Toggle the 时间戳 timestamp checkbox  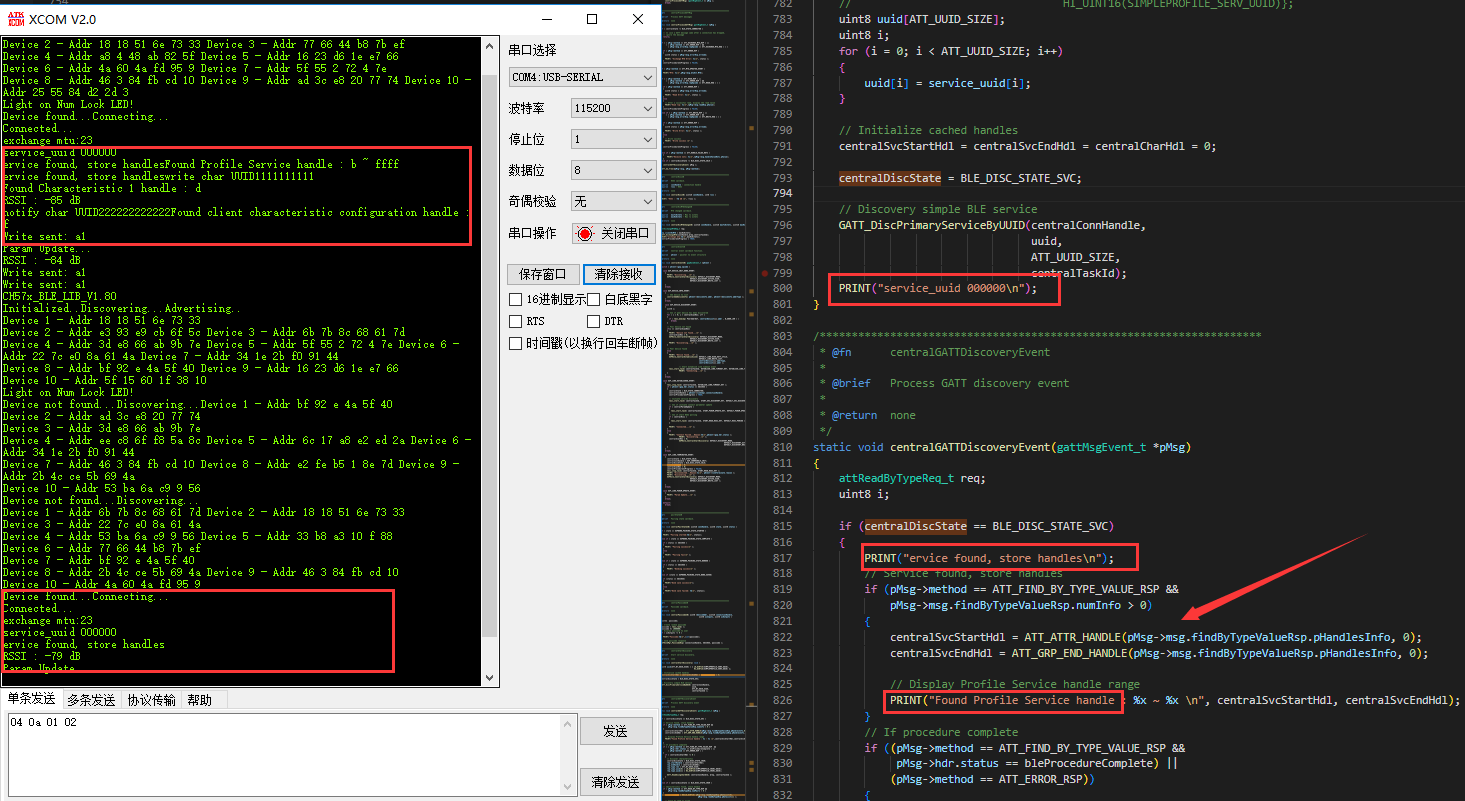pyautogui.click(x=515, y=343)
